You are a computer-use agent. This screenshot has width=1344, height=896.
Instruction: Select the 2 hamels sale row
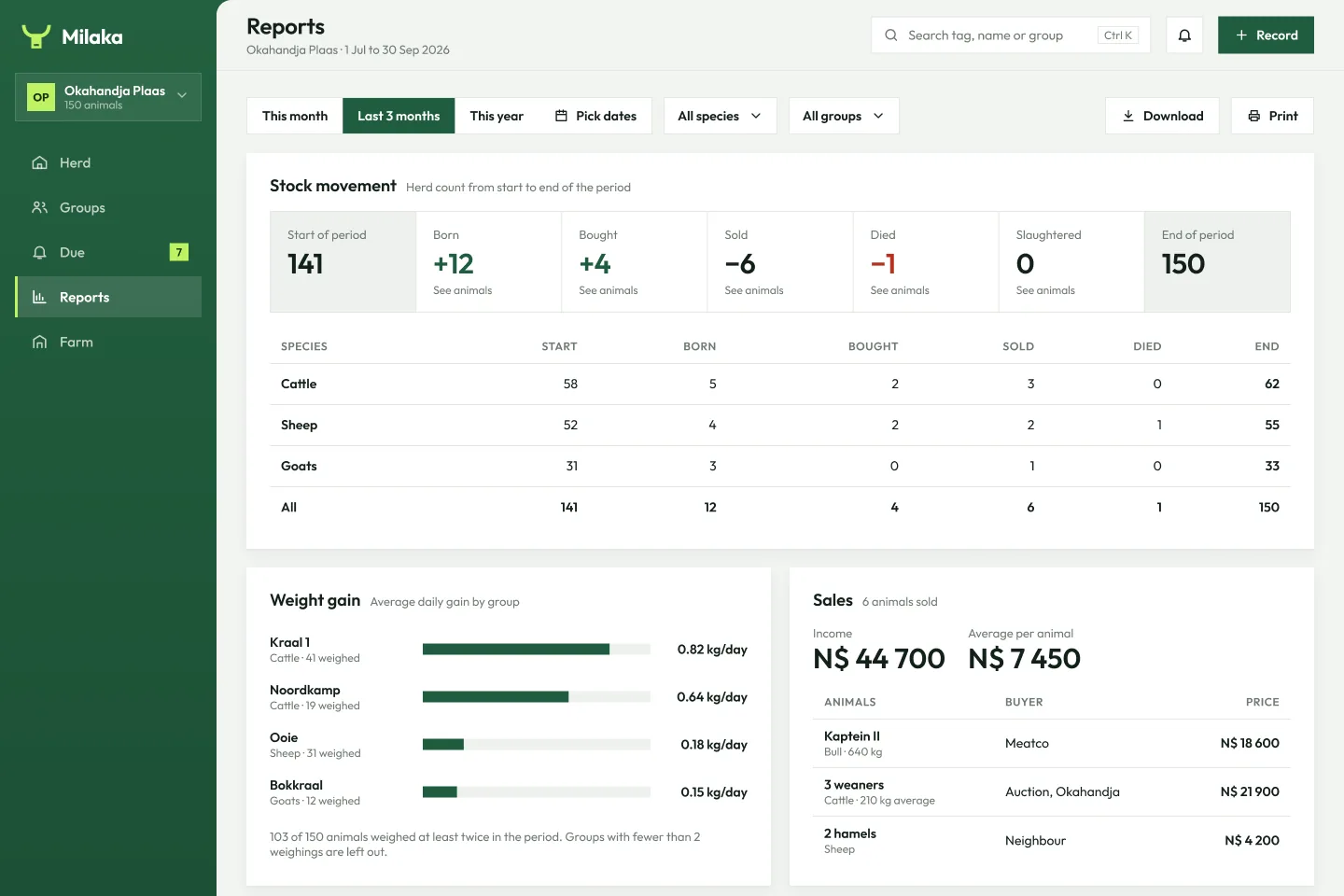tap(1052, 840)
